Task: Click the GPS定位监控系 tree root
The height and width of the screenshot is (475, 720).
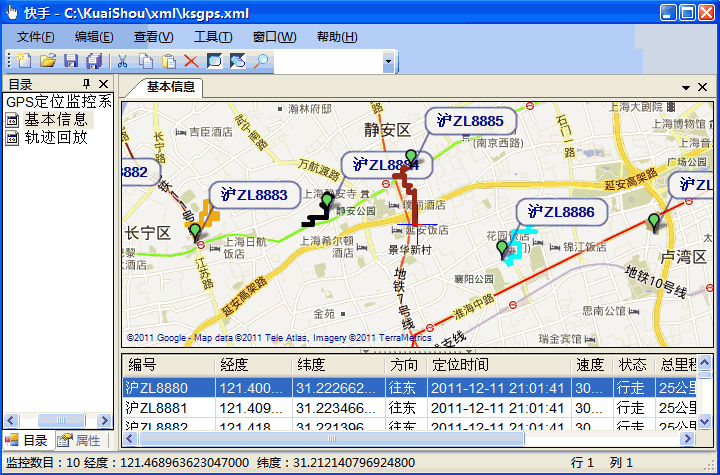Action: click(59, 102)
